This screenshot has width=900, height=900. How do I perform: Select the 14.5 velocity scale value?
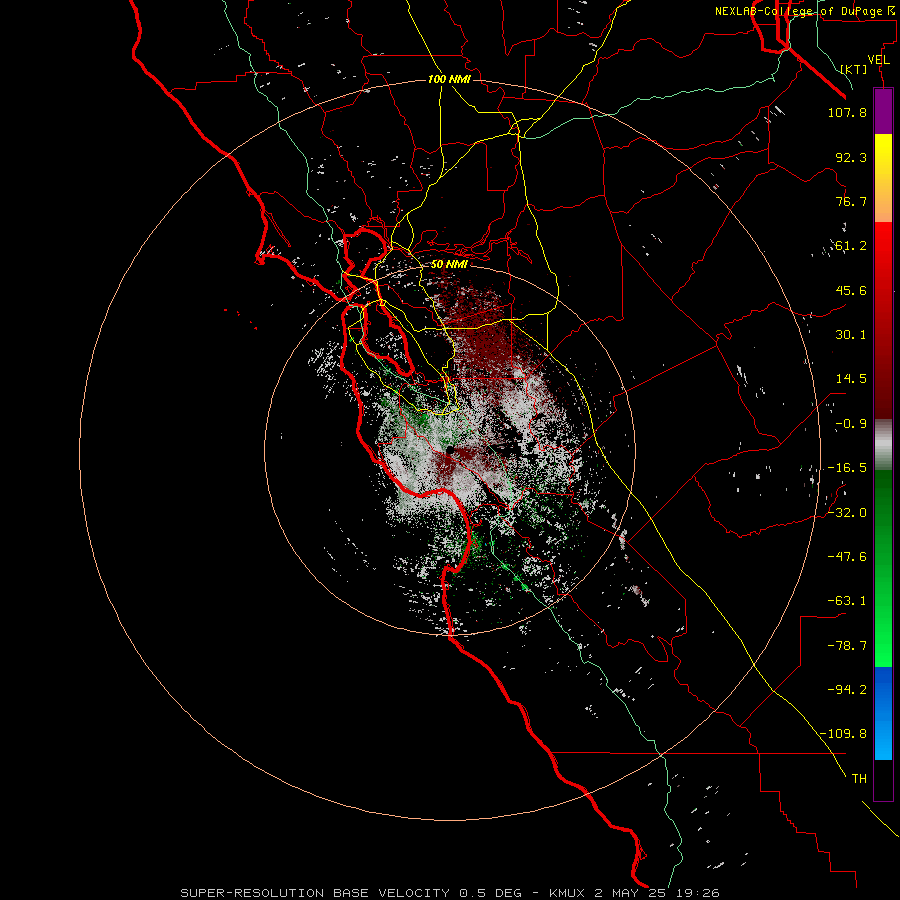[851, 379]
